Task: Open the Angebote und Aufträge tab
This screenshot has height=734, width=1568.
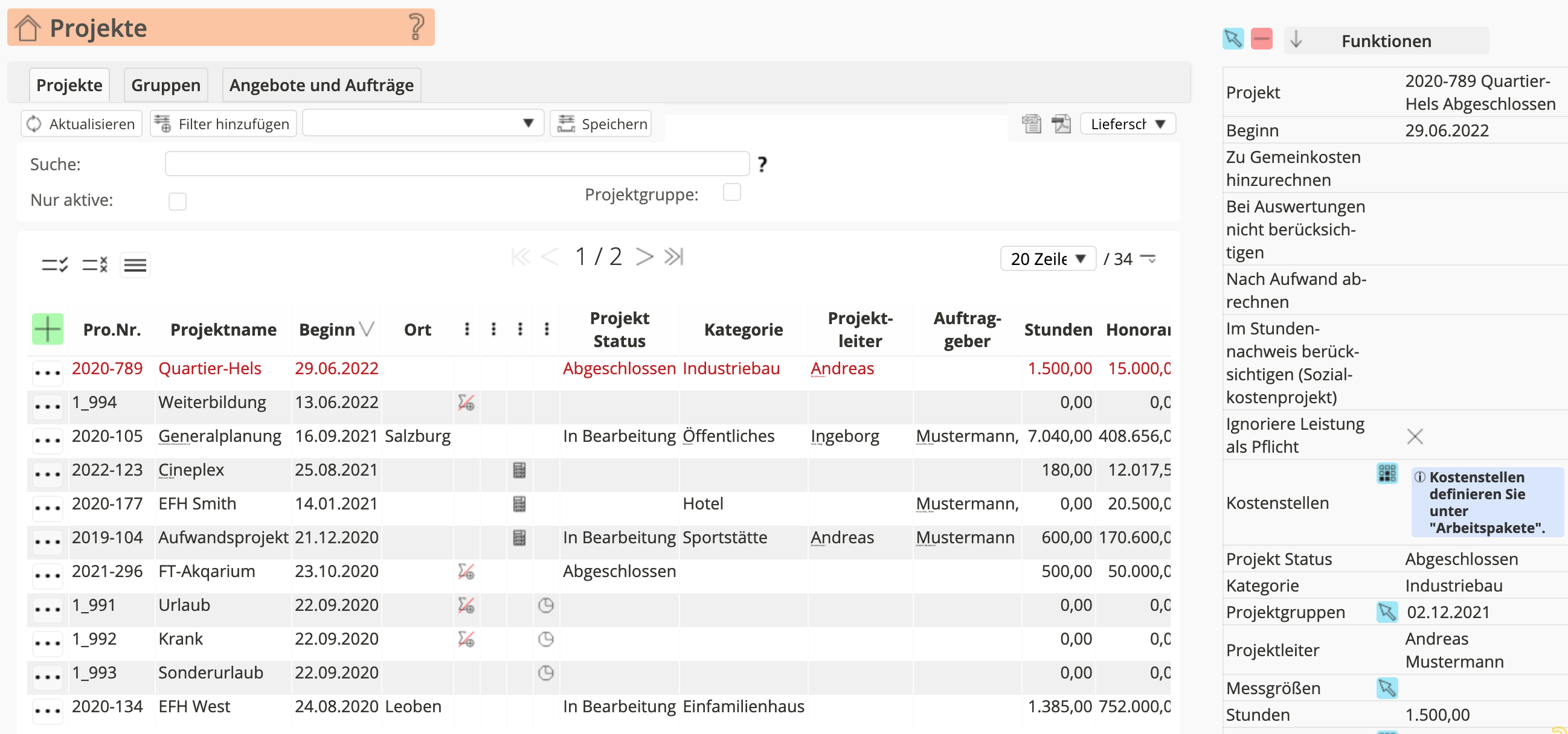Action: (x=321, y=85)
